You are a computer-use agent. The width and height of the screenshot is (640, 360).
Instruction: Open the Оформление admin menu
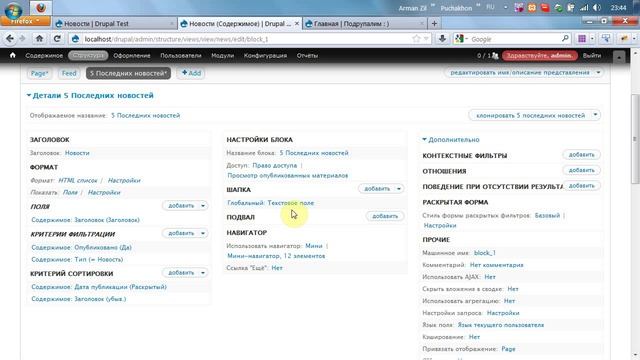click(x=132, y=56)
